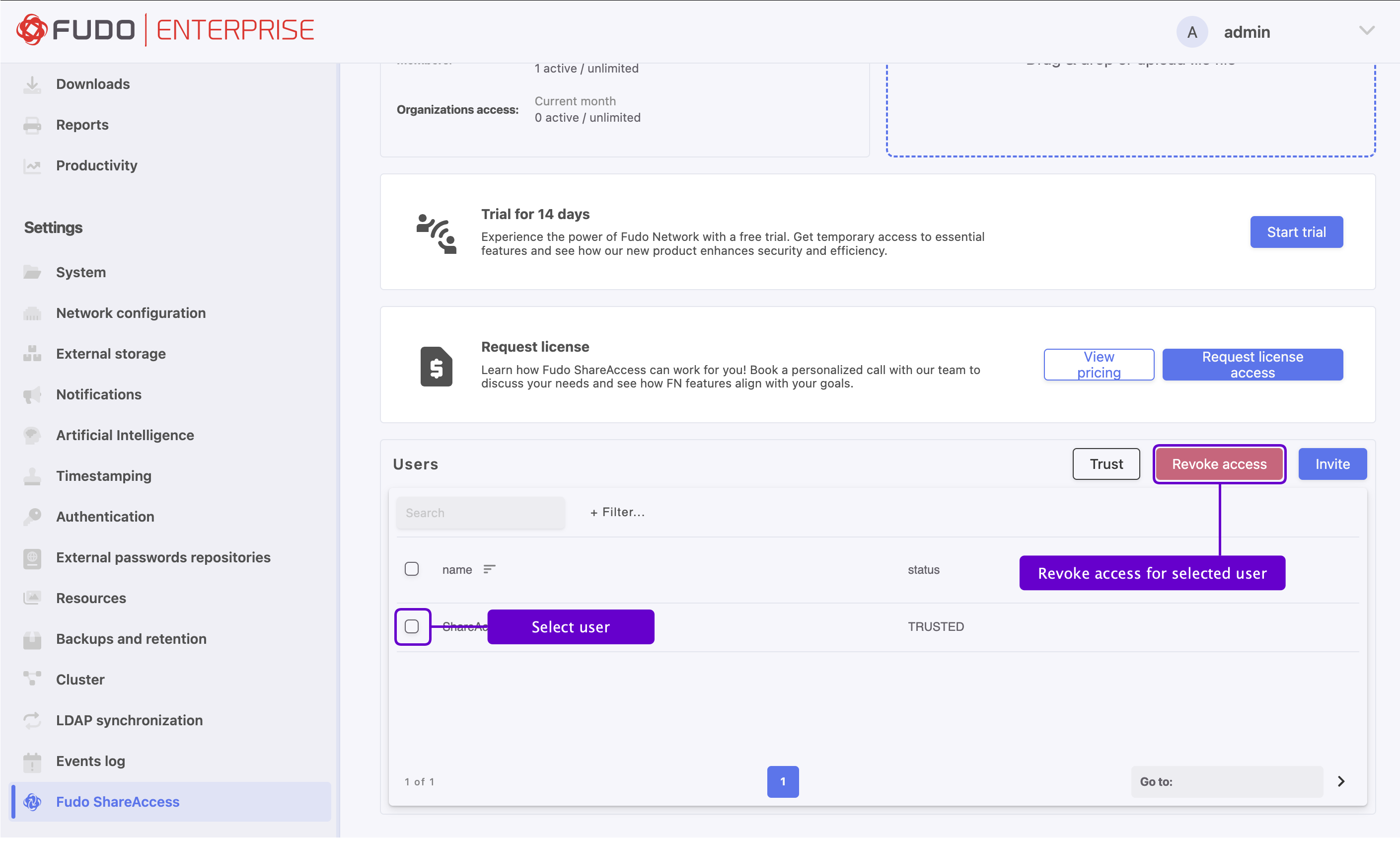This screenshot has height=842, width=1400.
Task: Click the Resources image icon
Action: 32,598
